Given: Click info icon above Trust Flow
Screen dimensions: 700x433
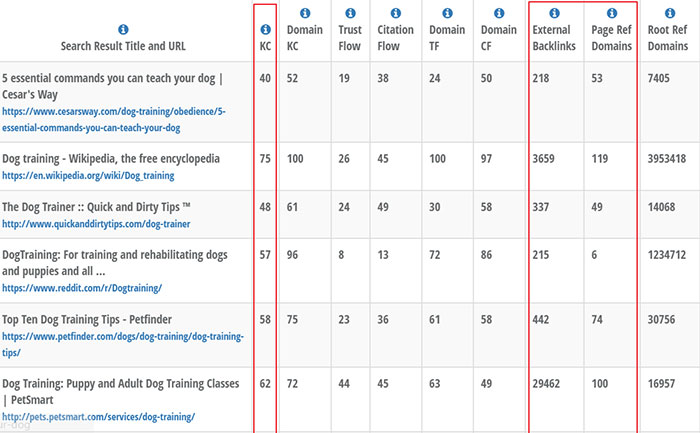Looking at the screenshot, I should coord(350,13).
